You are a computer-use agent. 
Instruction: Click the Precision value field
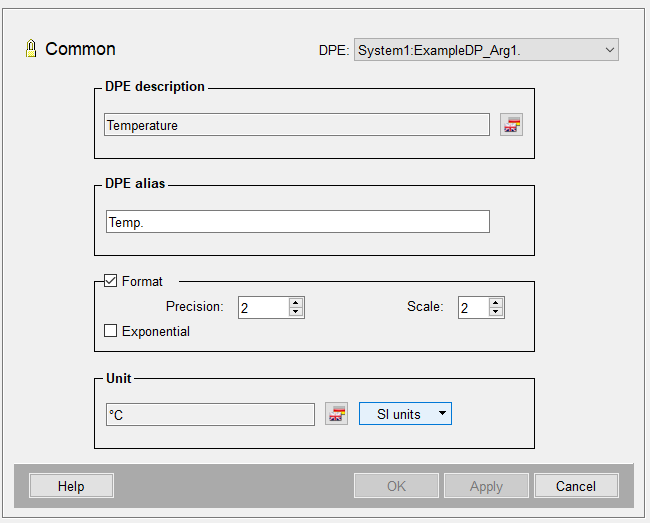(x=264, y=308)
